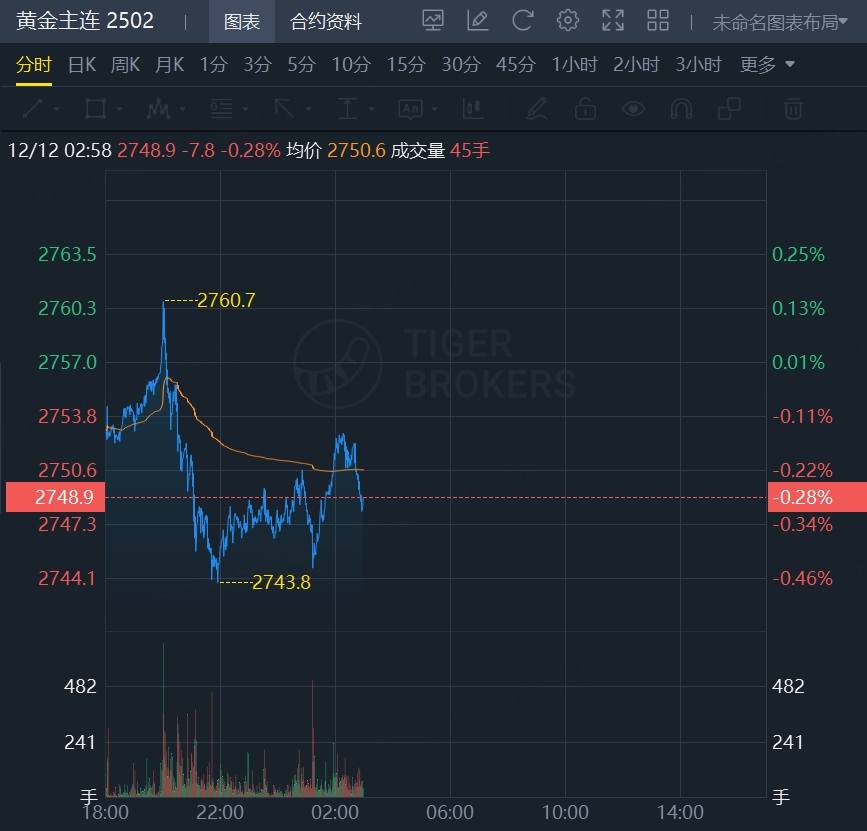Select the brush drawing tool
Image resolution: width=867 pixels, height=831 pixels.
537,108
